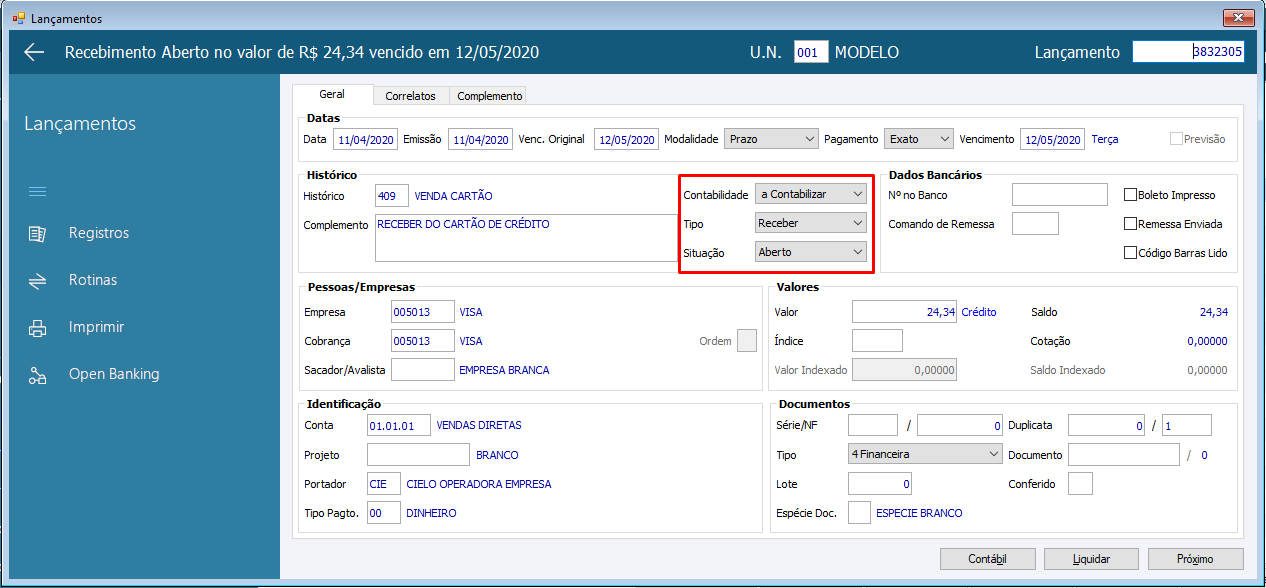The height and width of the screenshot is (588, 1266).
Task: Open Imprimir in the sidebar
Action: (96, 327)
